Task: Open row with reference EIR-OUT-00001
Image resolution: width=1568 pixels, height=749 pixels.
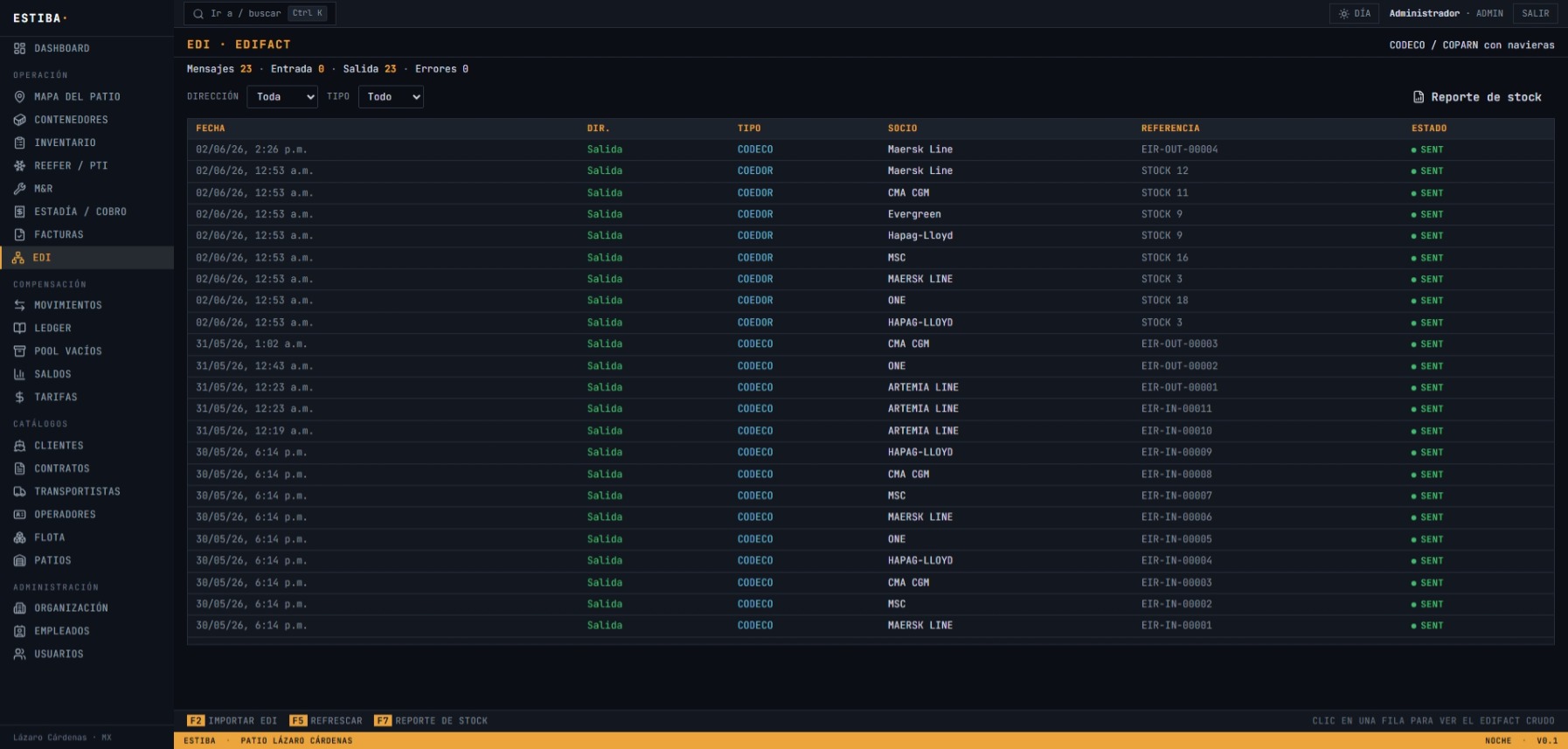Action: tap(871, 387)
